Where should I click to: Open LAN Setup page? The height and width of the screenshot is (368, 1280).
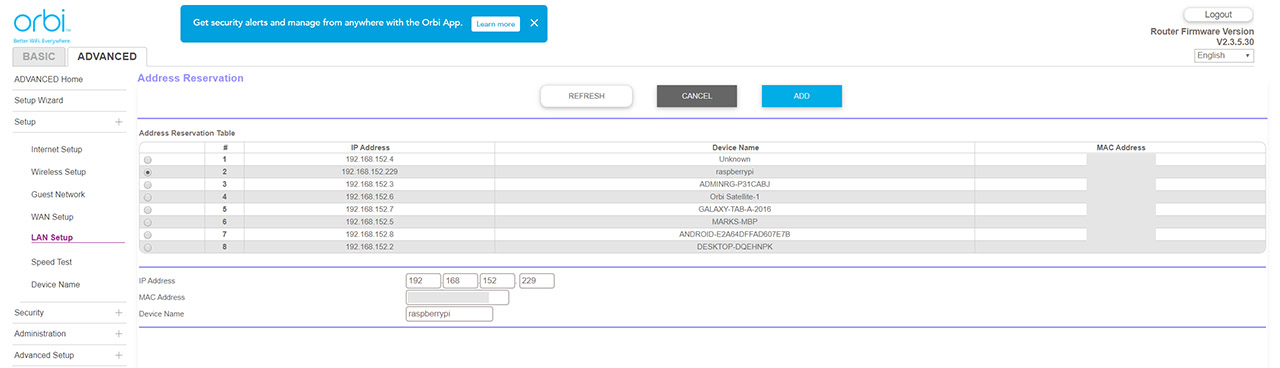(x=52, y=238)
